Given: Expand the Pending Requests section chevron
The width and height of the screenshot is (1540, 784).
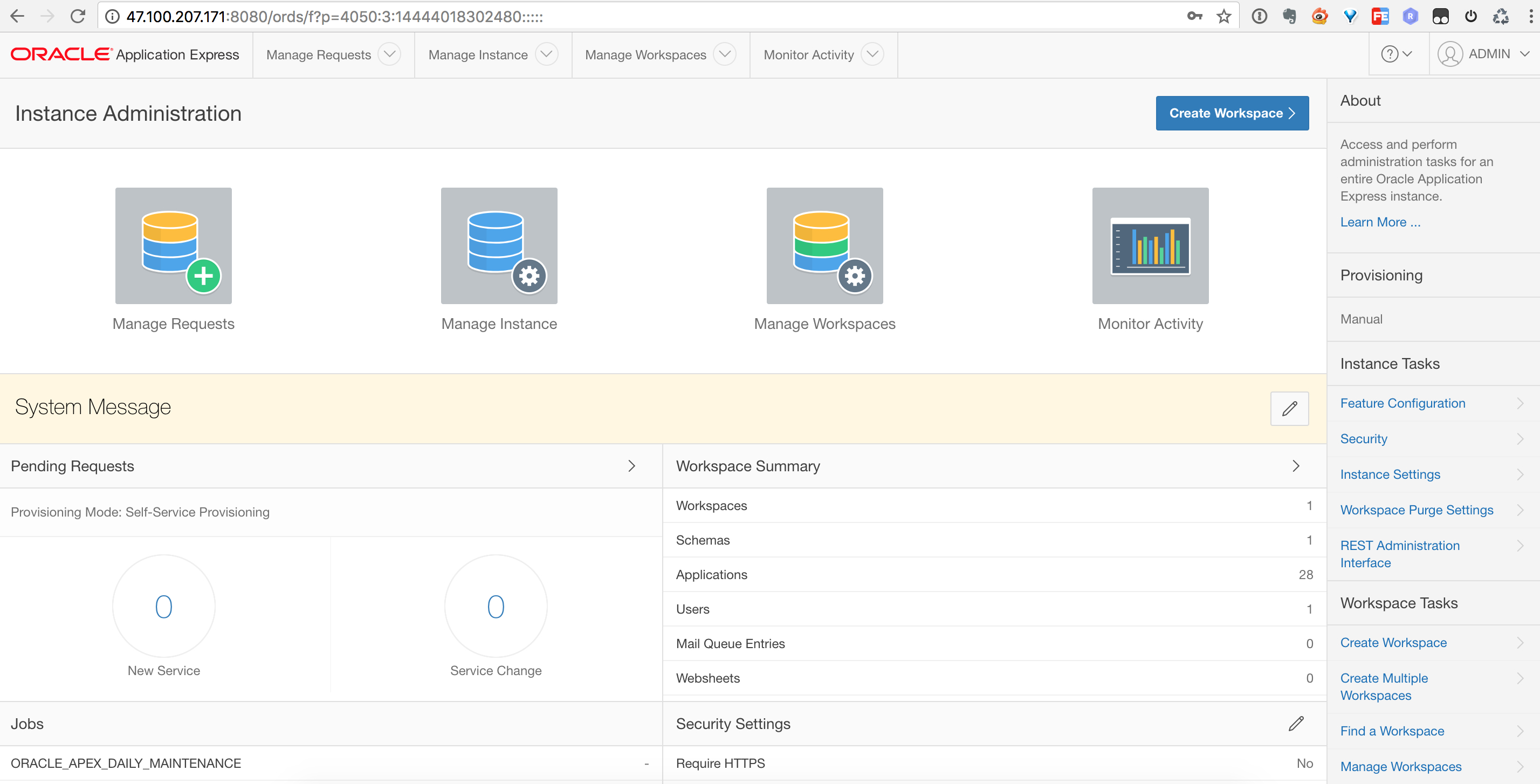Looking at the screenshot, I should [631, 466].
